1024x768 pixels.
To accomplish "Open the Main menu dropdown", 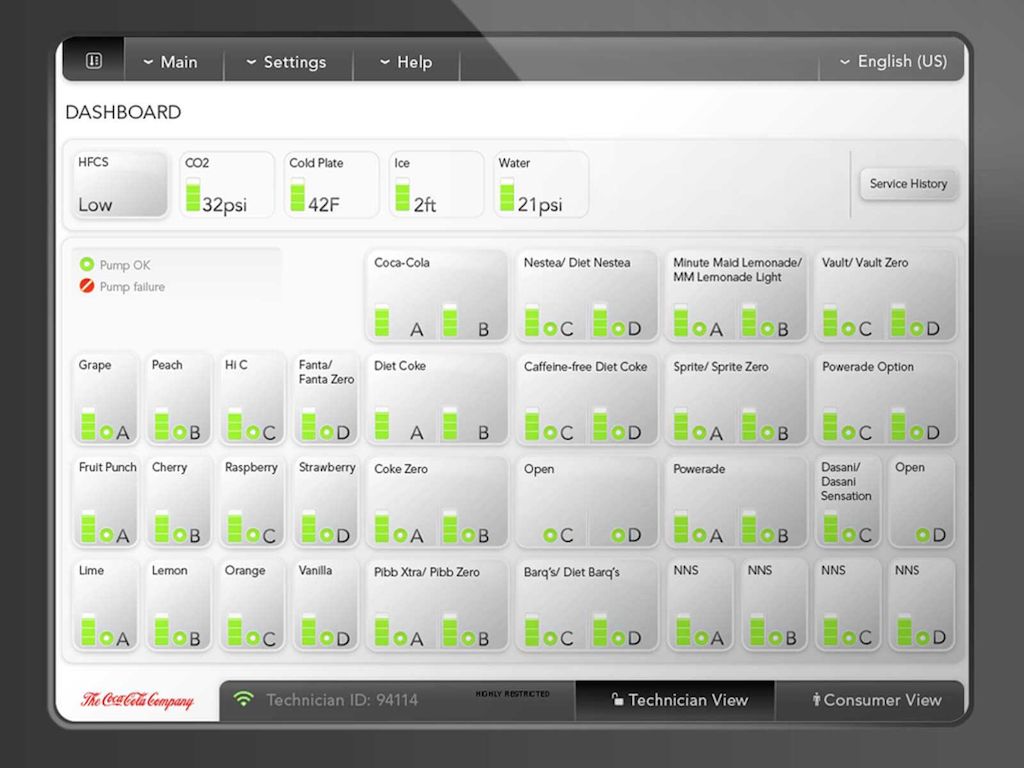I will pyautogui.click(x=172, y=61).
